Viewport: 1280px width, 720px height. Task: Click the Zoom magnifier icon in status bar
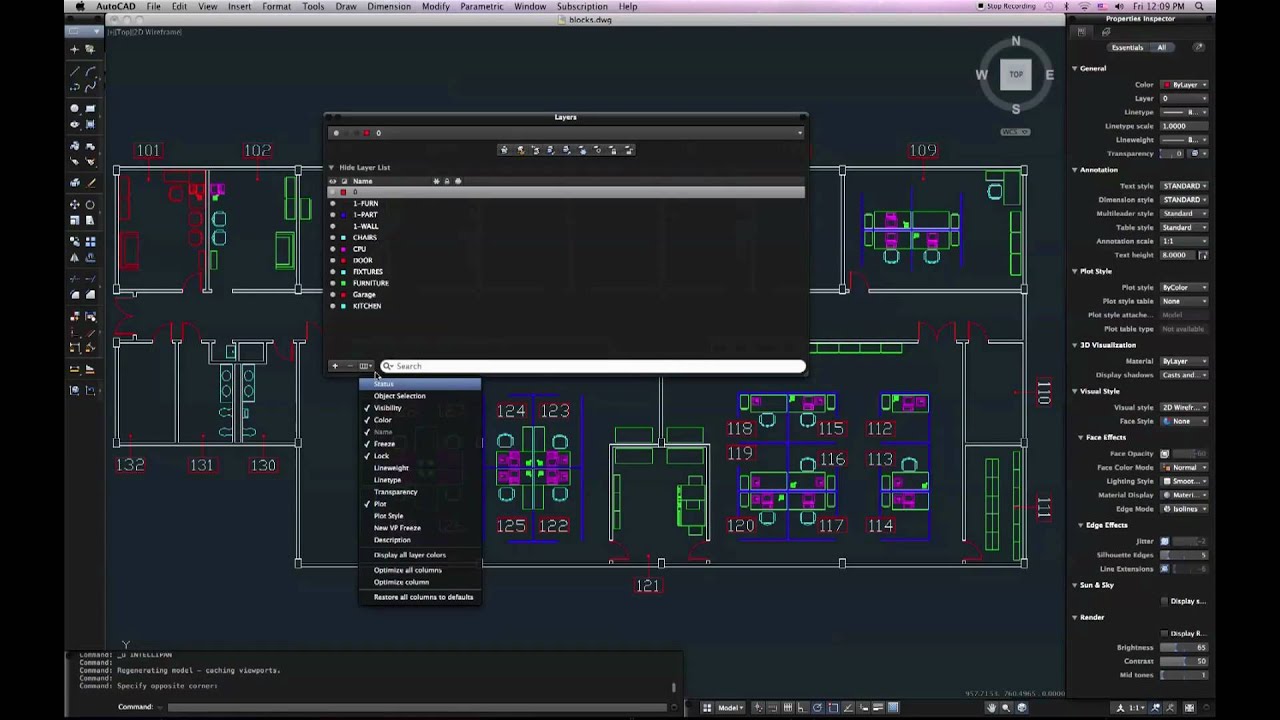pos(1006,708)
